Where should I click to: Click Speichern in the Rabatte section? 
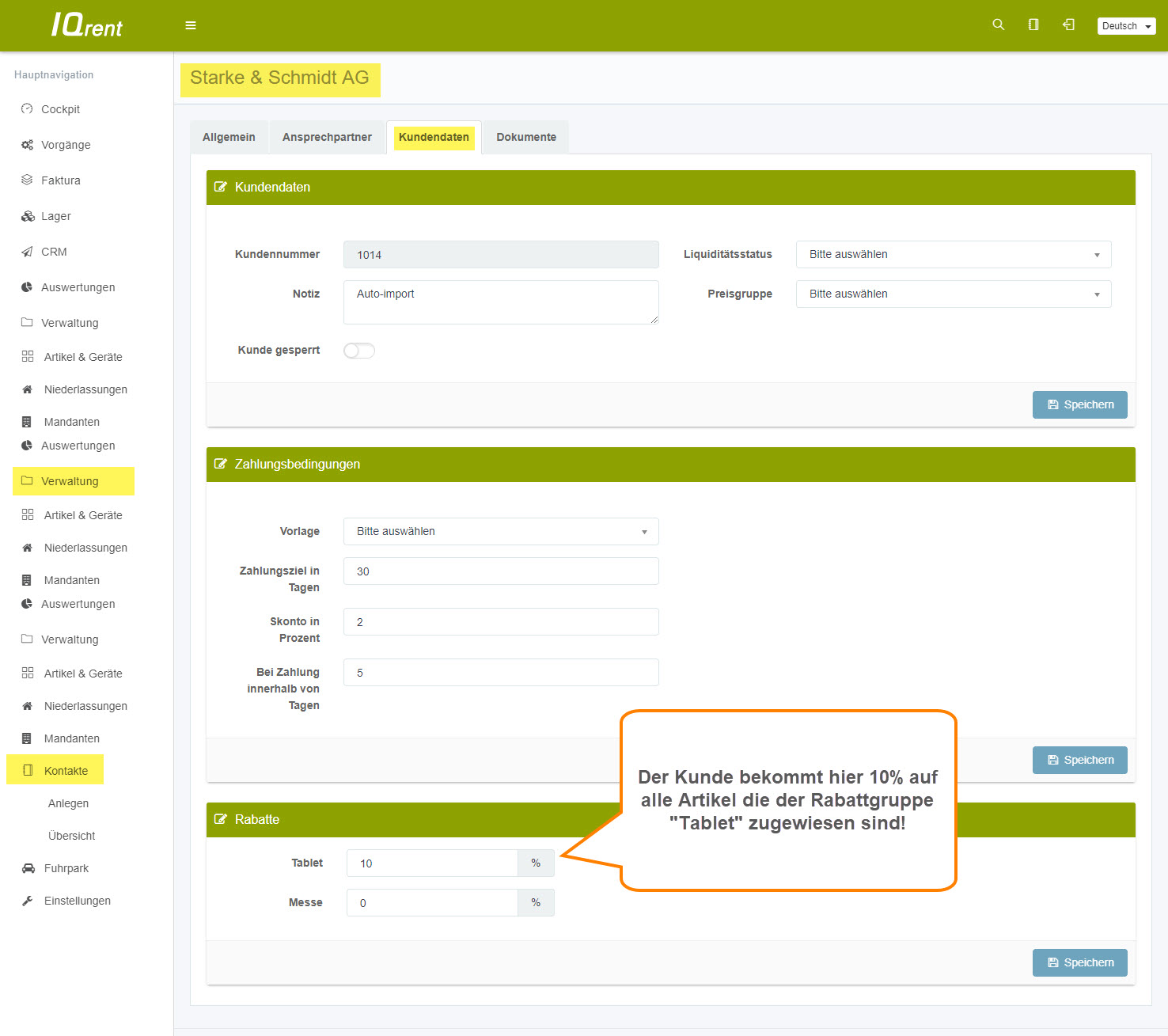pos(1079,962)
